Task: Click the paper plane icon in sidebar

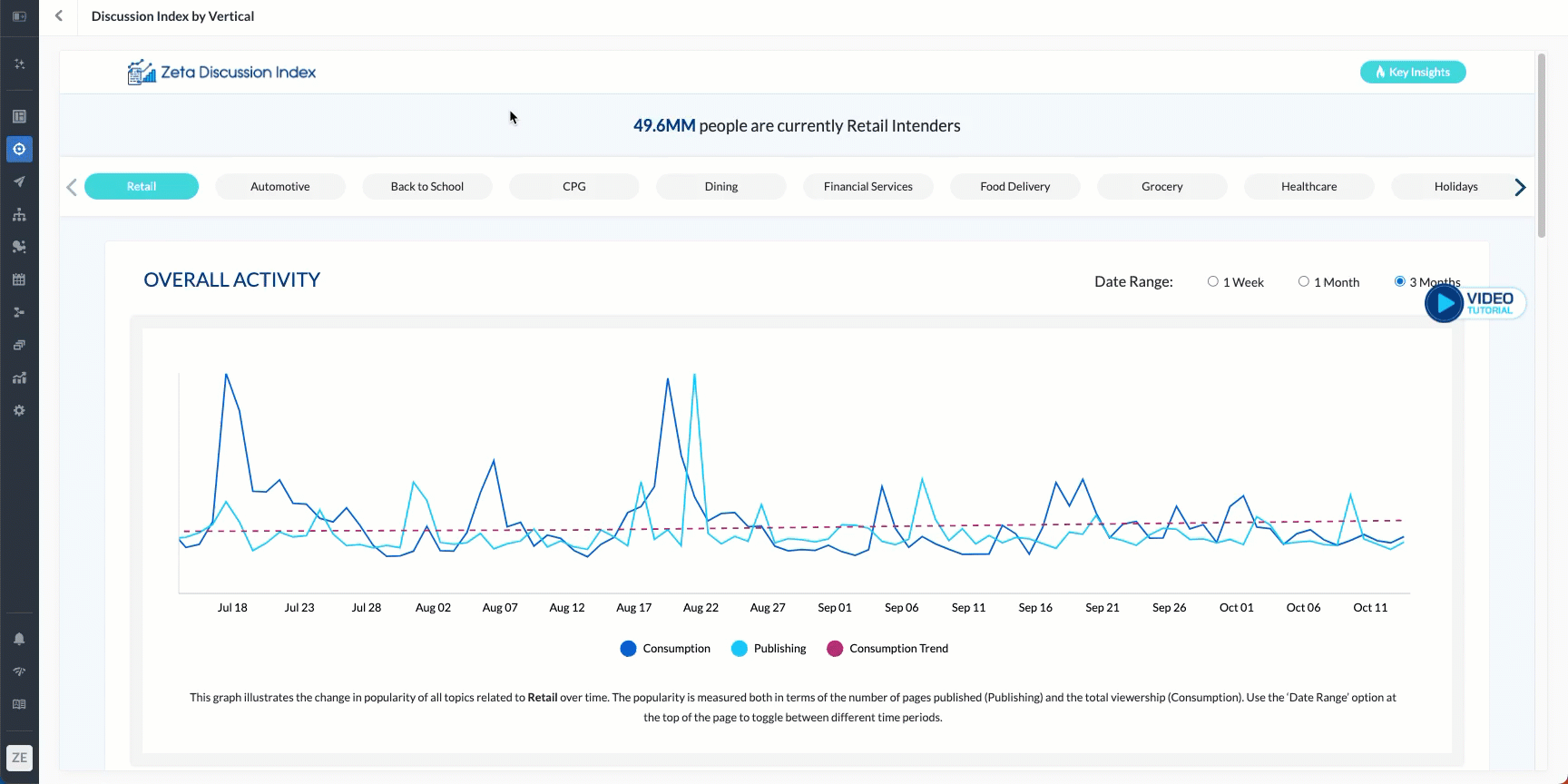Action: (19, 181)
